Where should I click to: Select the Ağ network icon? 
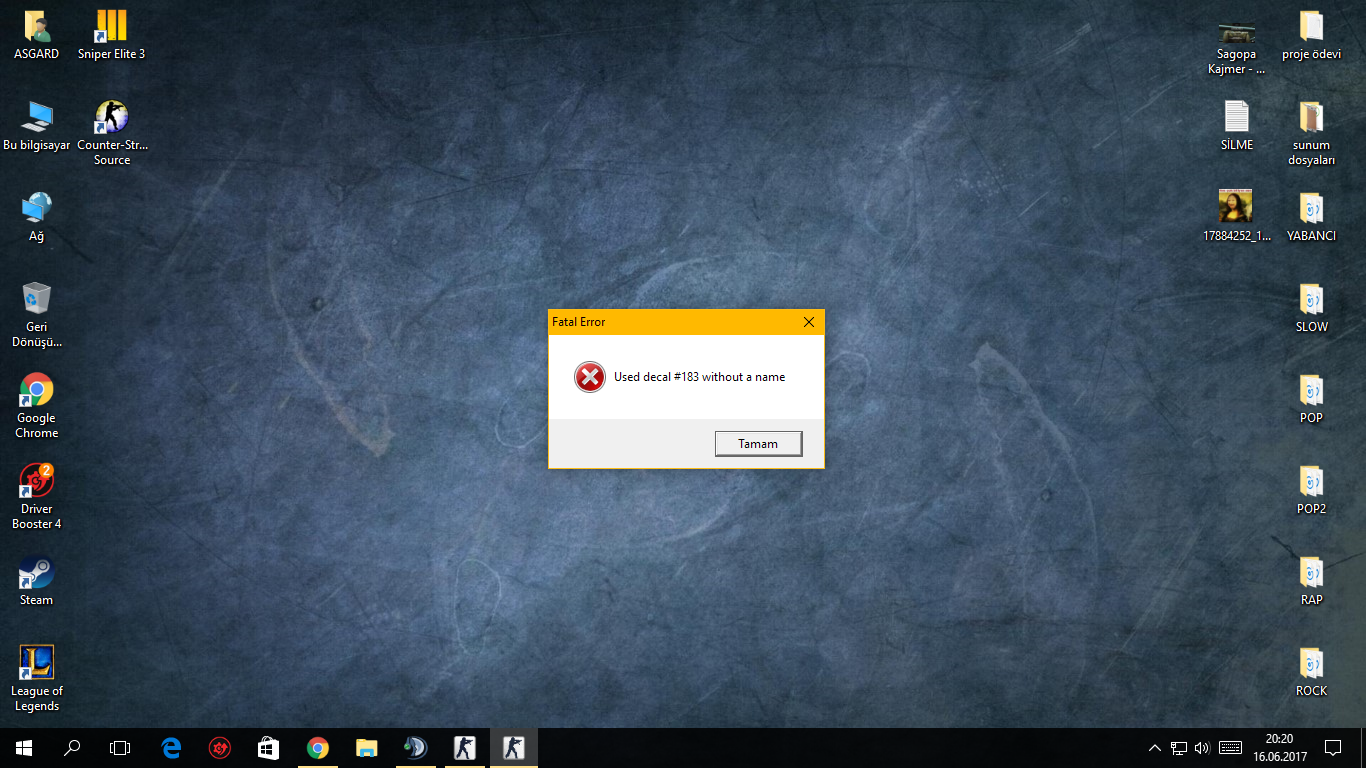37,217
